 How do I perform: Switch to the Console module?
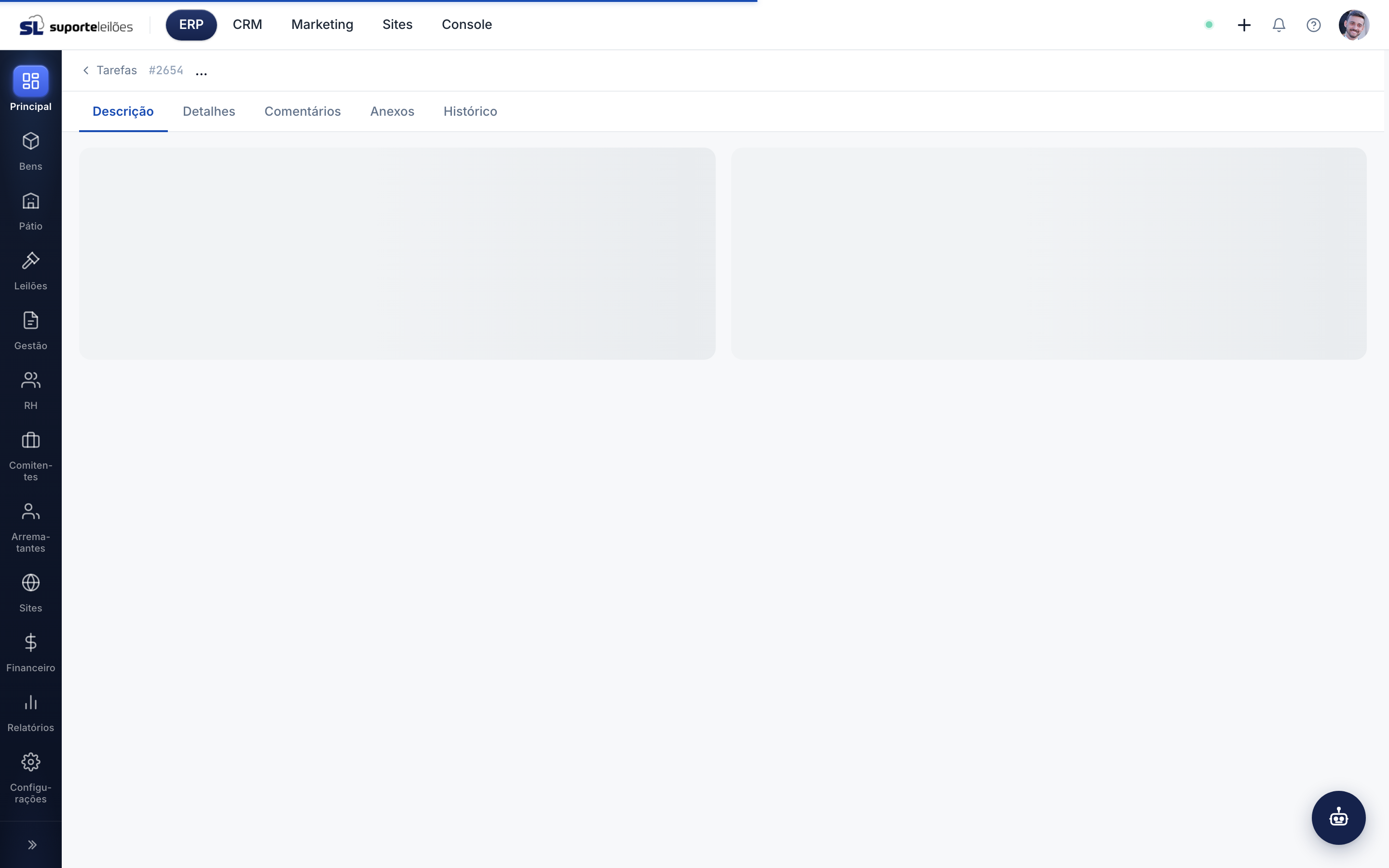tap(467, 25)
